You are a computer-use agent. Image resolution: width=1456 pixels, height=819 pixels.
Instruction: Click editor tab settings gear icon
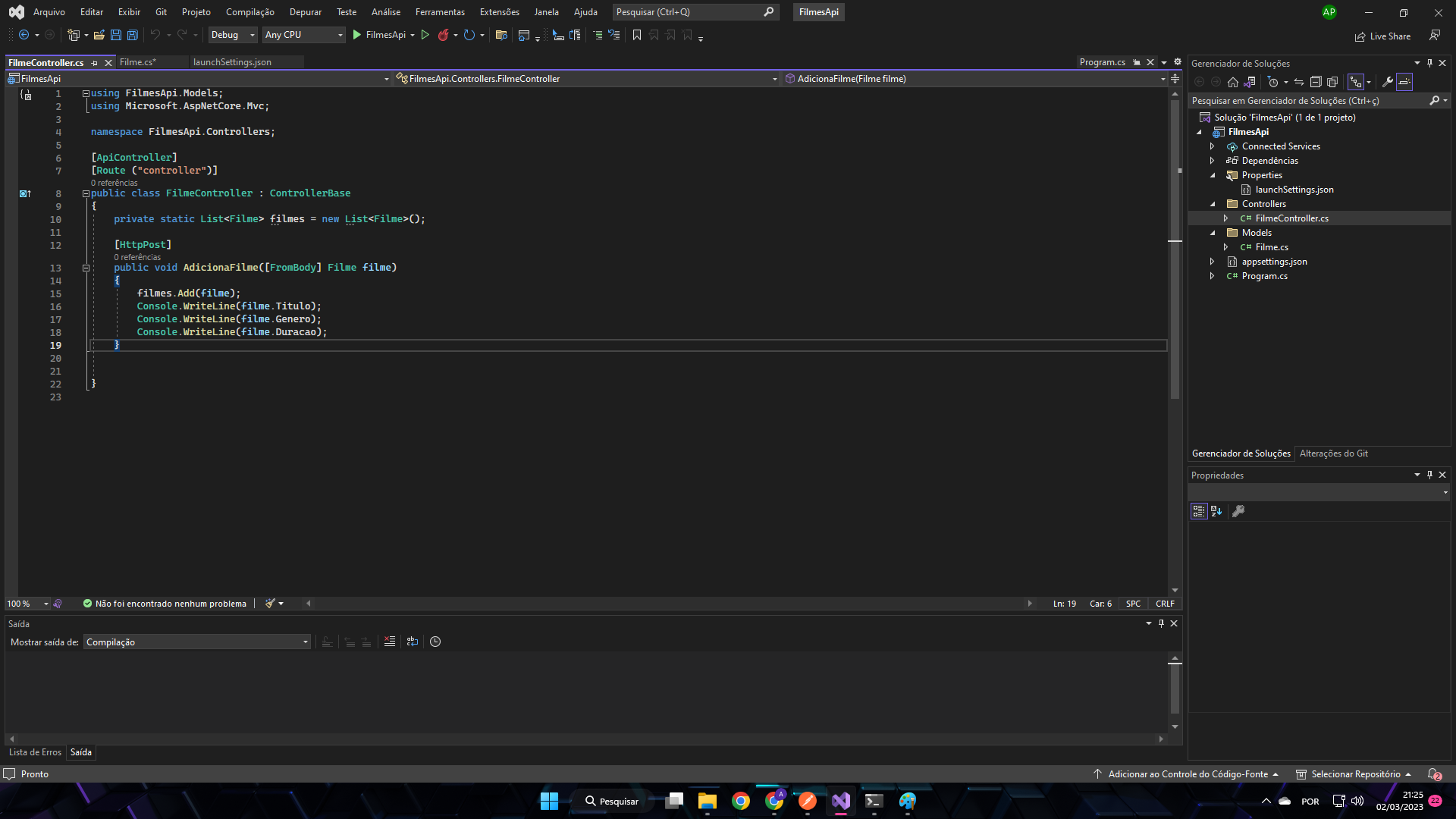(x=1178, y=62)
